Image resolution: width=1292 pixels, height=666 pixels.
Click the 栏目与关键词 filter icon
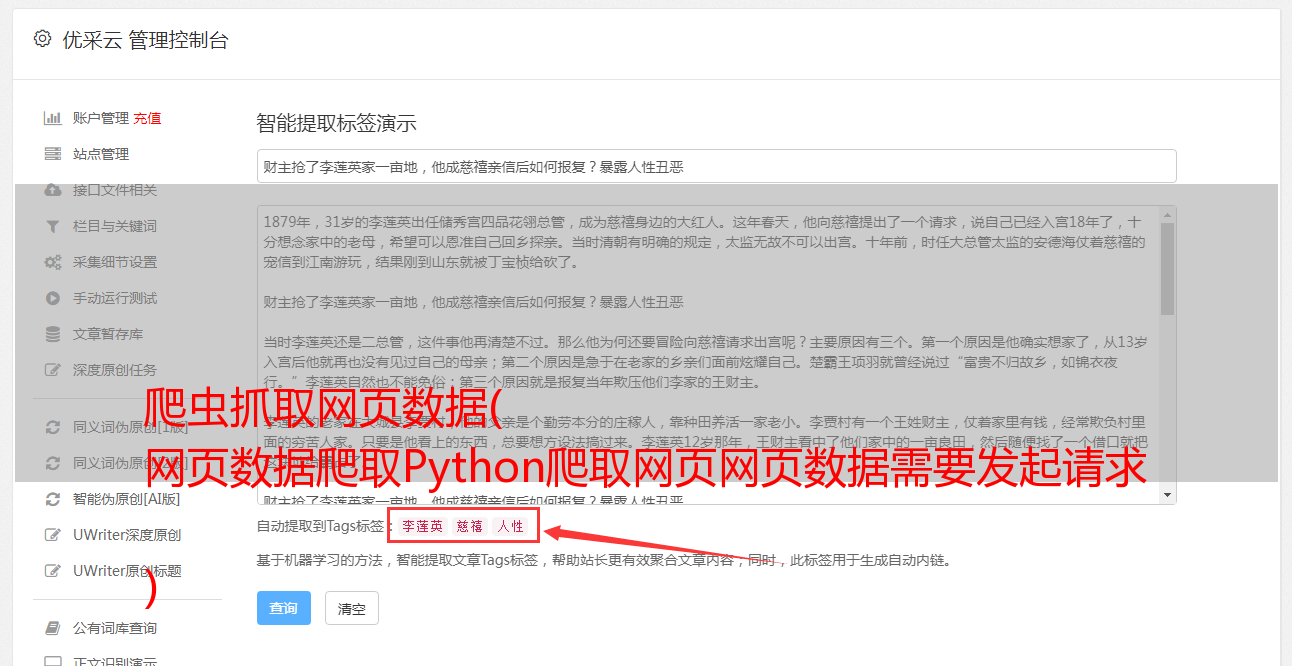tap(52, 226)
